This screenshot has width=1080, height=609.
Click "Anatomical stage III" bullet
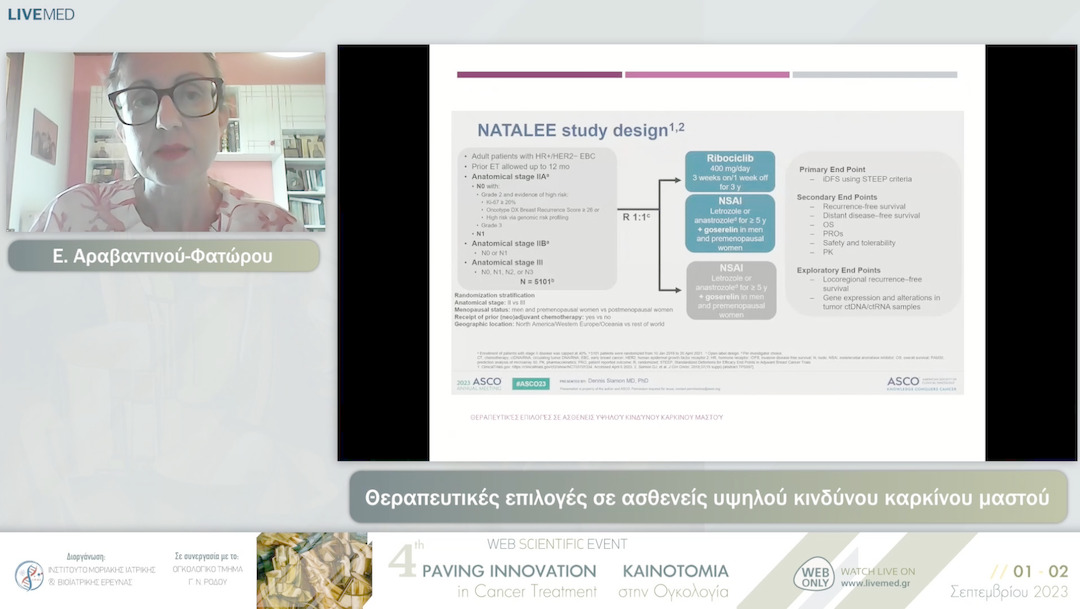507,262
